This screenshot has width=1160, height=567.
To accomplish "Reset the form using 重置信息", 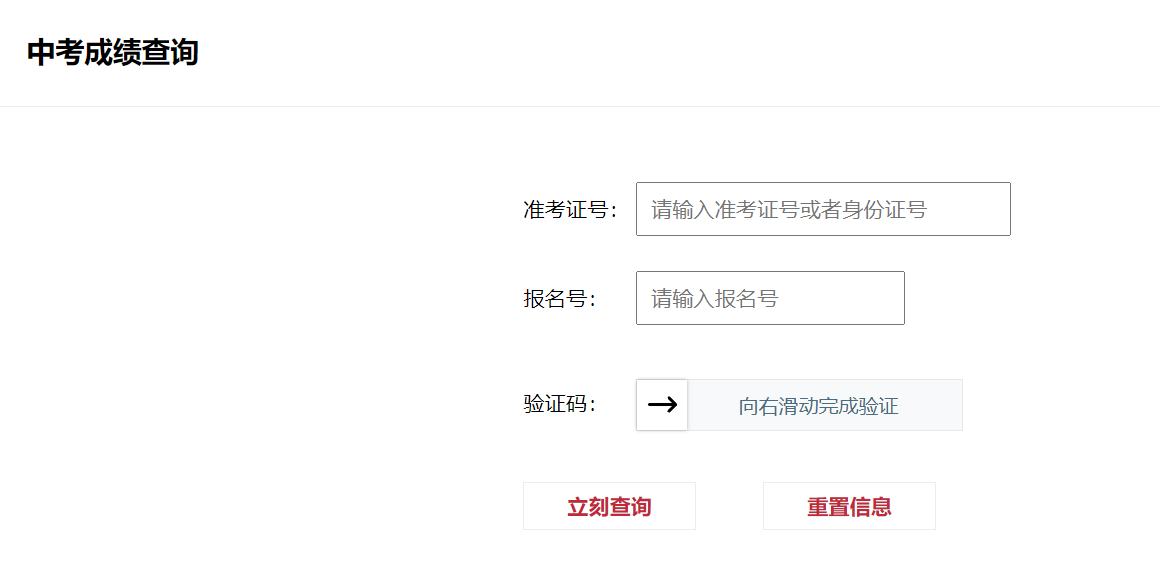I will [849, 506].
